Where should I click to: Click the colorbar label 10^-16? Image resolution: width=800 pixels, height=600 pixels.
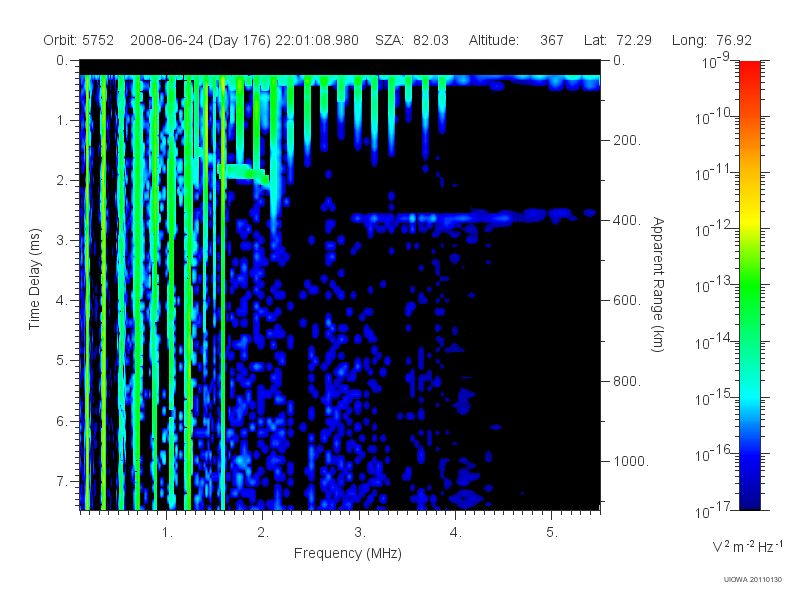(715, 454)
